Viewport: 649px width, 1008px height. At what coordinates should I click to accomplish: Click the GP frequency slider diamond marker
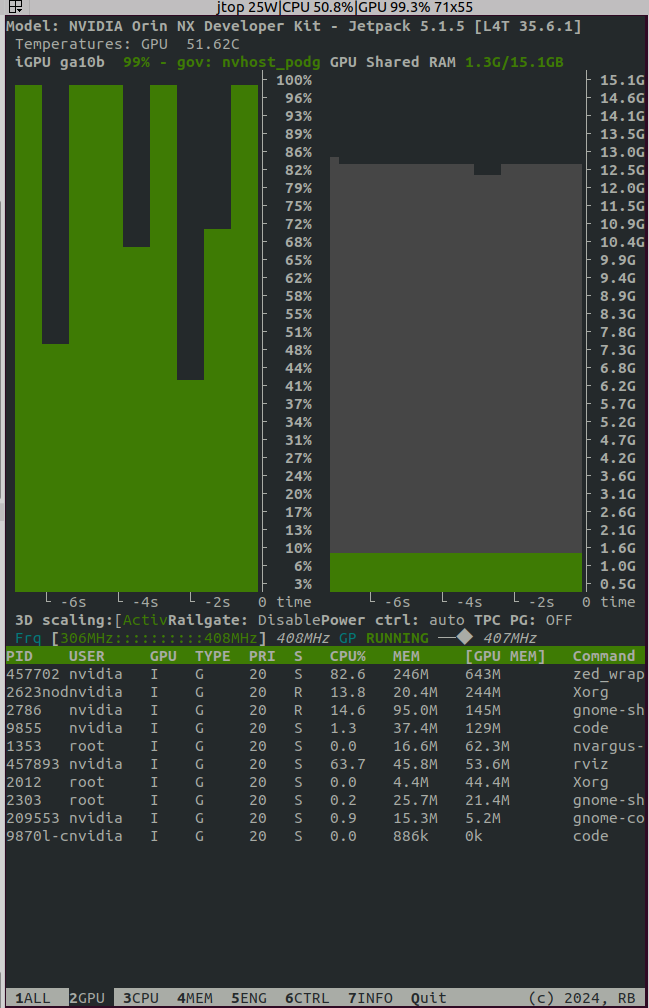tap(465, 637)
